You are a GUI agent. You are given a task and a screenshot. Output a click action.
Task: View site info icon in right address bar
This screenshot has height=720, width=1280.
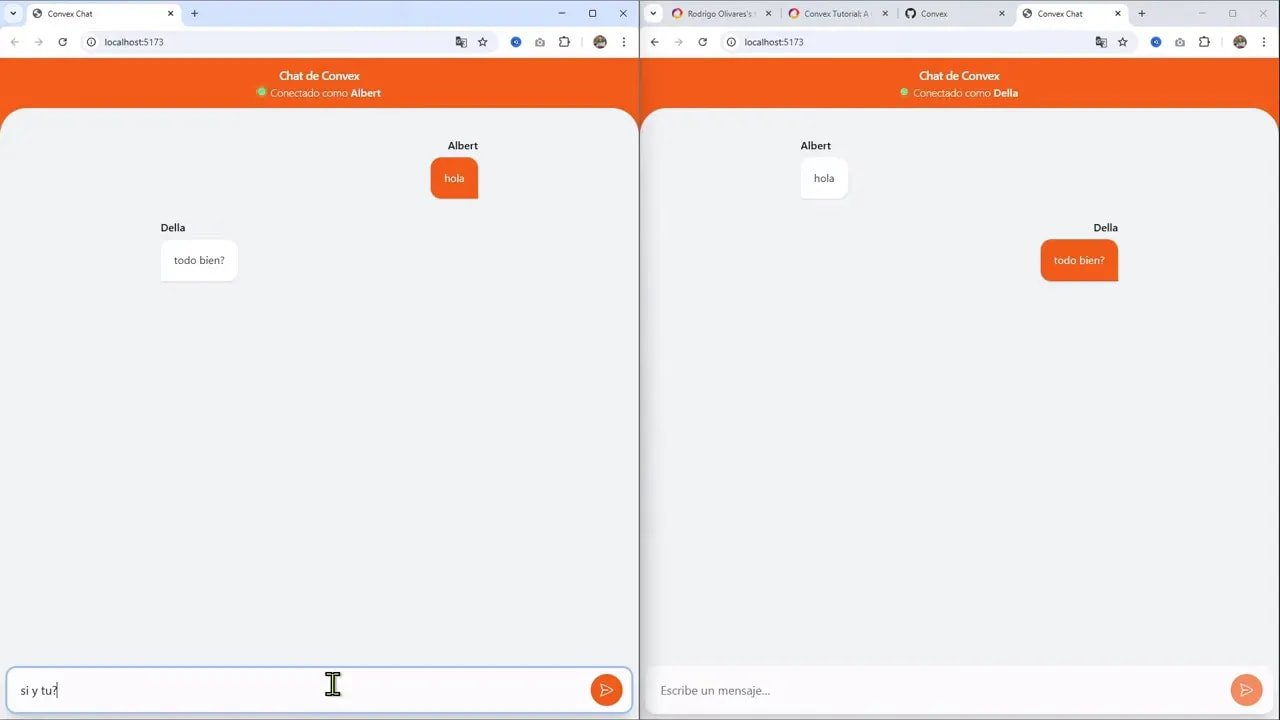[x=731, y=42]
